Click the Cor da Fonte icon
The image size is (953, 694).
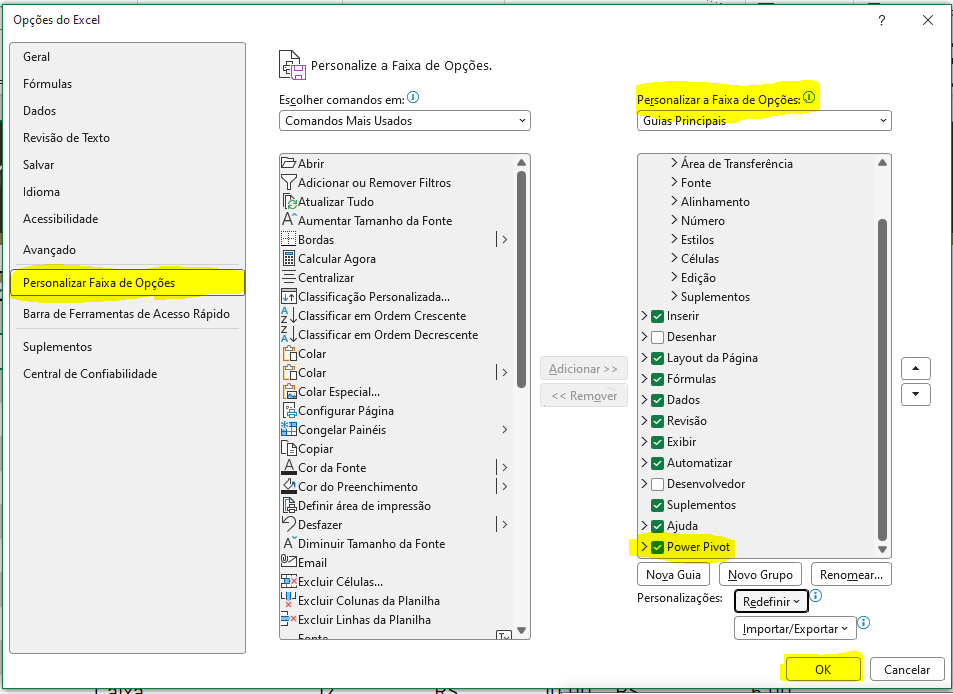click(x=289, y=467)
